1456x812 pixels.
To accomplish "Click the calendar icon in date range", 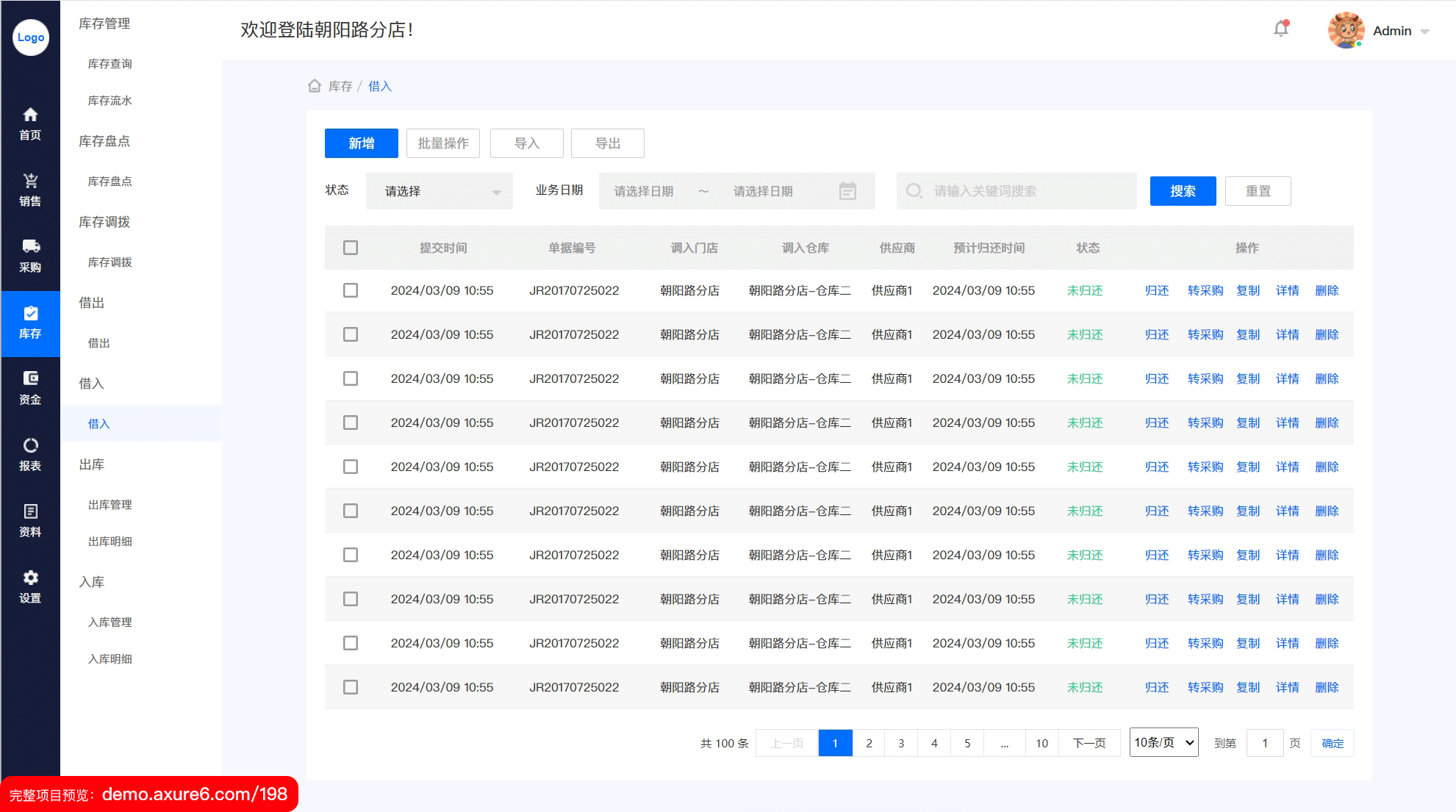I will (847, 191).
